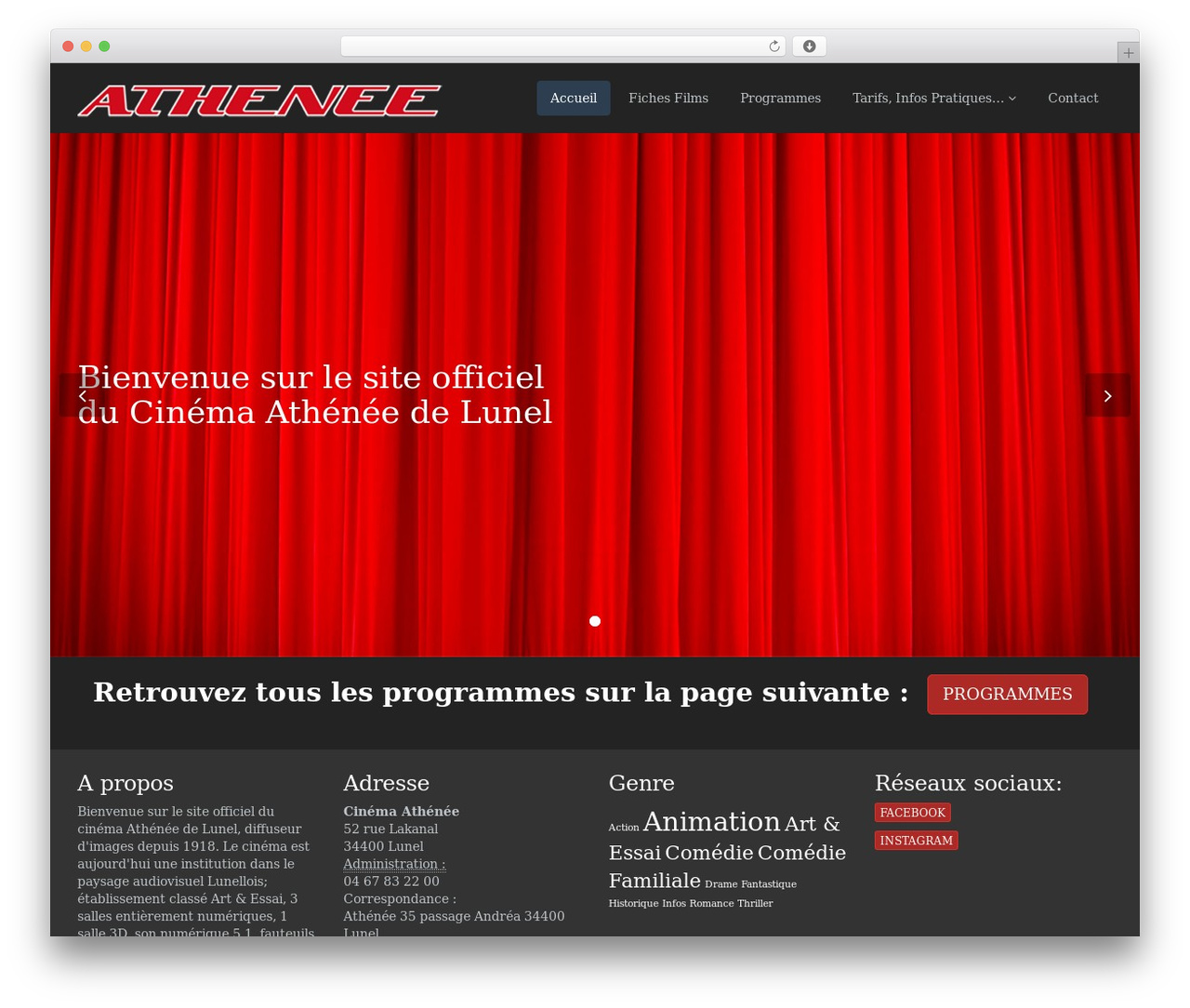1190x1008 pixels.
Task: Open Programmes in the navigation bar
Action: (781, 99)
